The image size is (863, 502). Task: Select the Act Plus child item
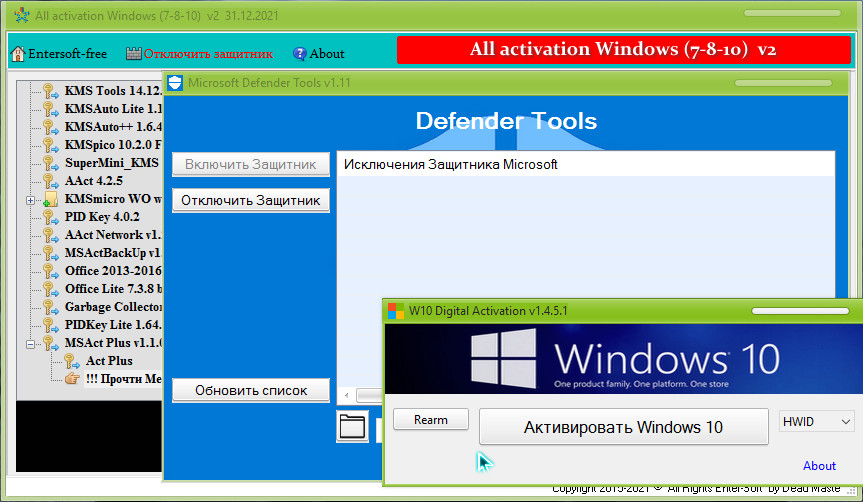coord(109,361)
